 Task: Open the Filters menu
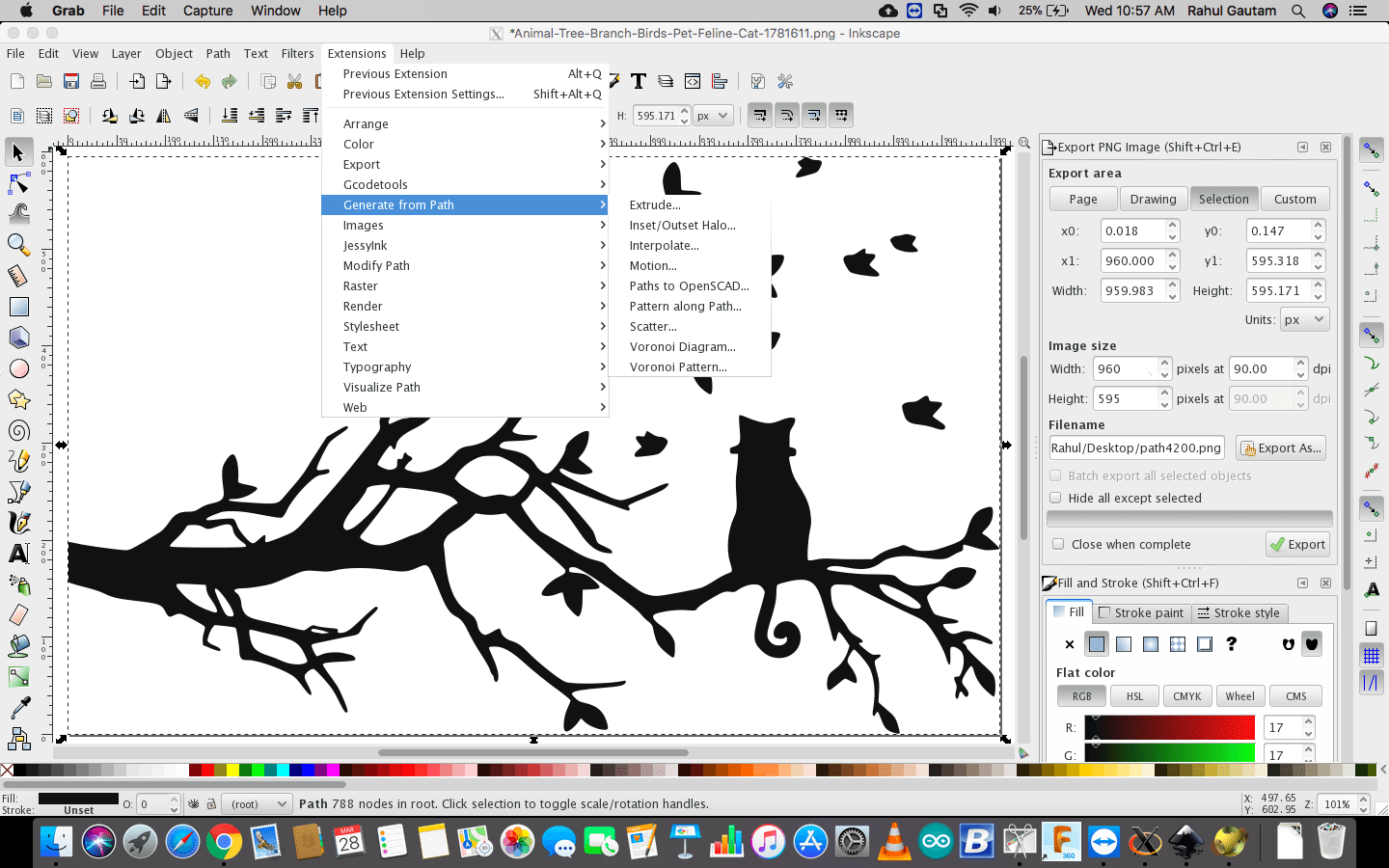coord(297,53)
